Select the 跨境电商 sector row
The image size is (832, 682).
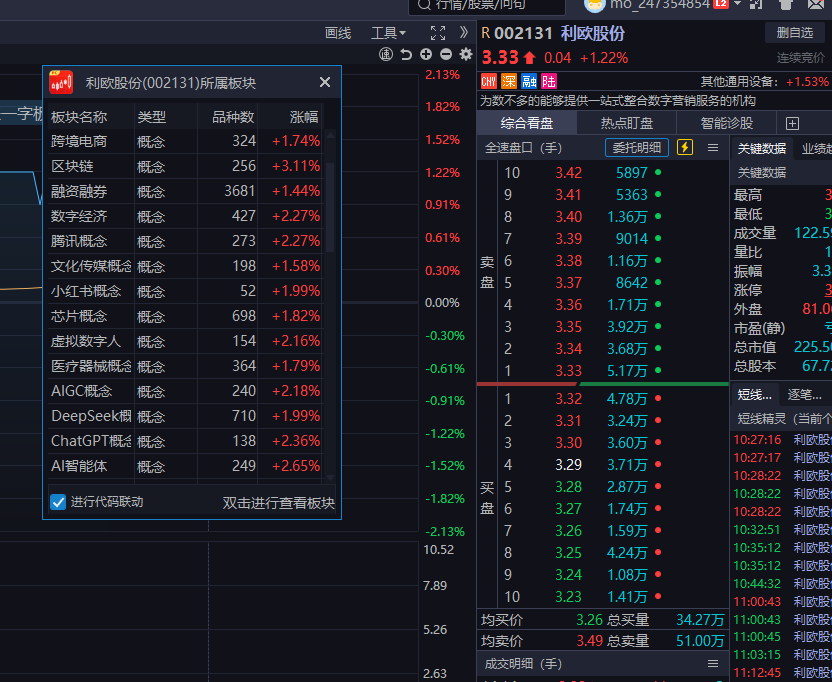tap(185, 141)
